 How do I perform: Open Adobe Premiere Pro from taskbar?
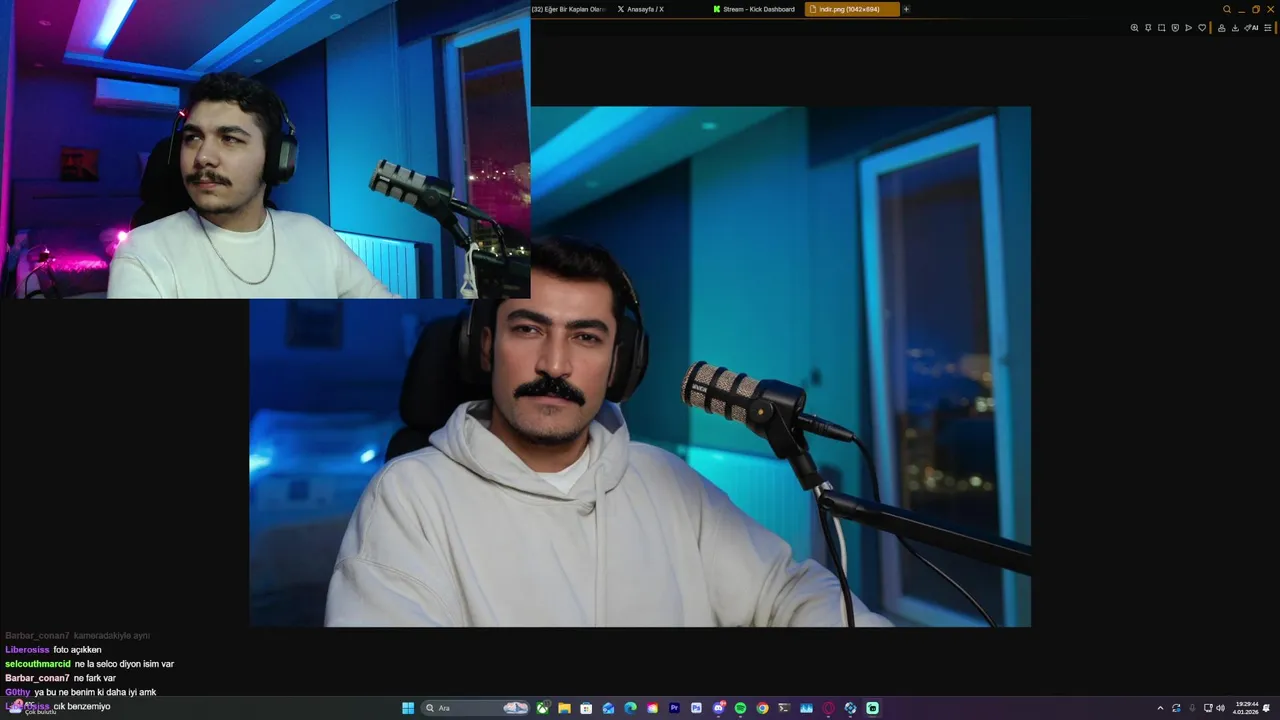click(x=674, y=708)
